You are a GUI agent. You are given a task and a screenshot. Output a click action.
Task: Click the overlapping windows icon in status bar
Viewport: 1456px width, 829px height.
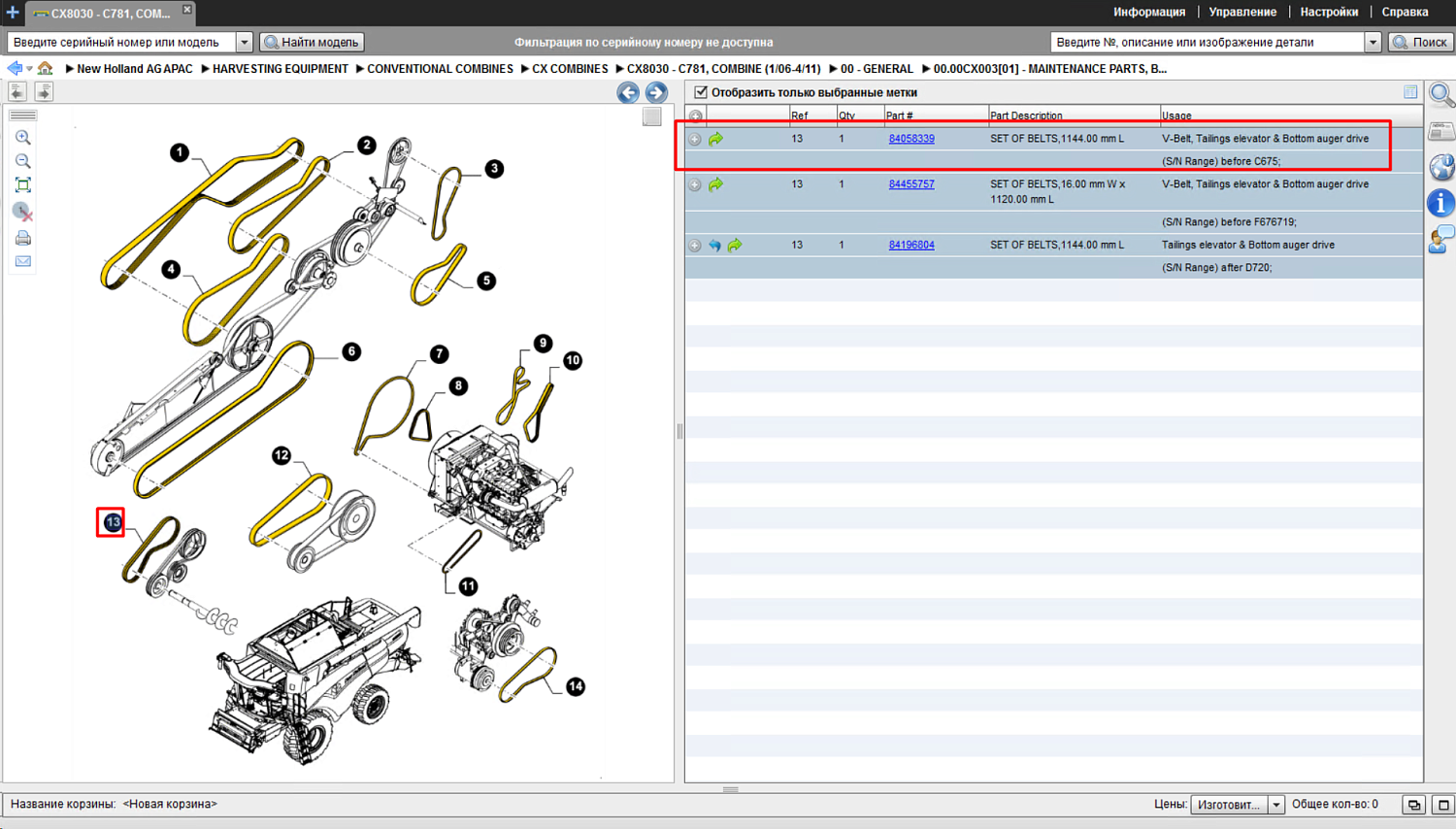[x=1414, y=805]
